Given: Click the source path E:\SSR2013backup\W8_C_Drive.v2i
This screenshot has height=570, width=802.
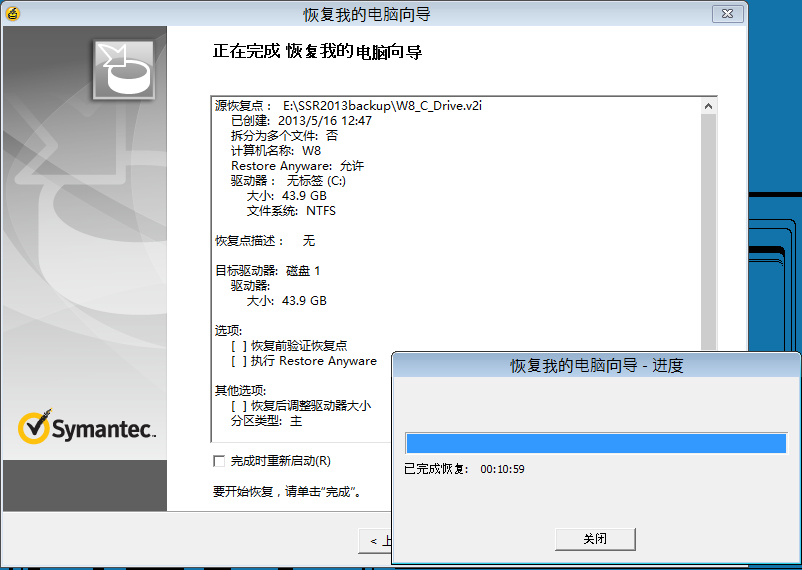Looking at the screenshot, I should pyautogui.click(x=382, y=106).
